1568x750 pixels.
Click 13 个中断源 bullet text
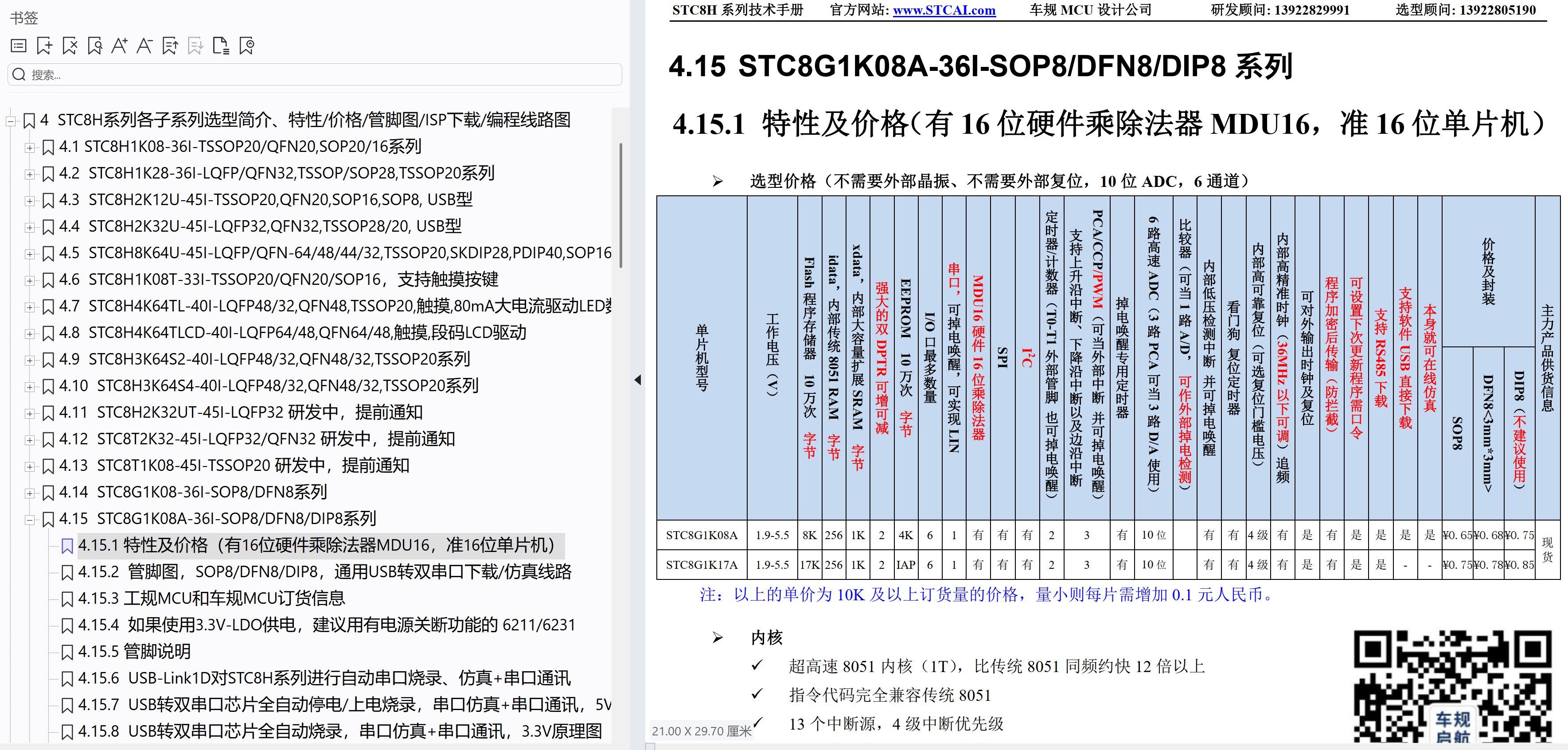(x=896, y=724)
